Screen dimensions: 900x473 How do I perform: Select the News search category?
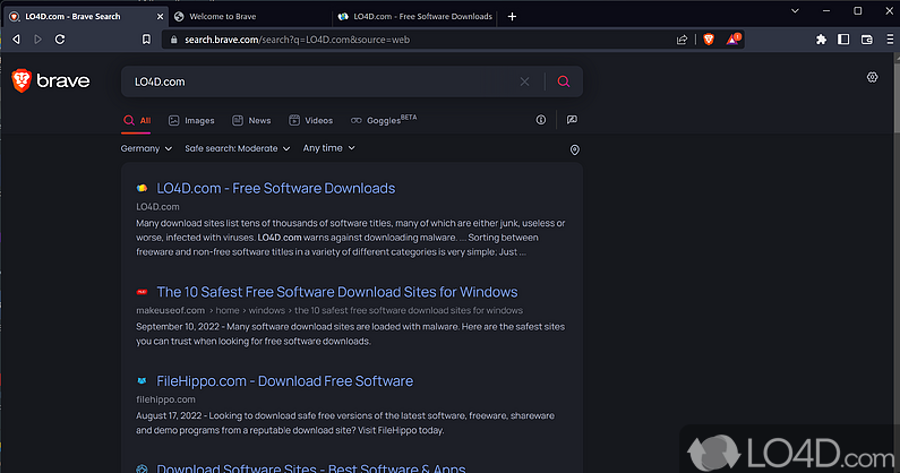(251, 121)
